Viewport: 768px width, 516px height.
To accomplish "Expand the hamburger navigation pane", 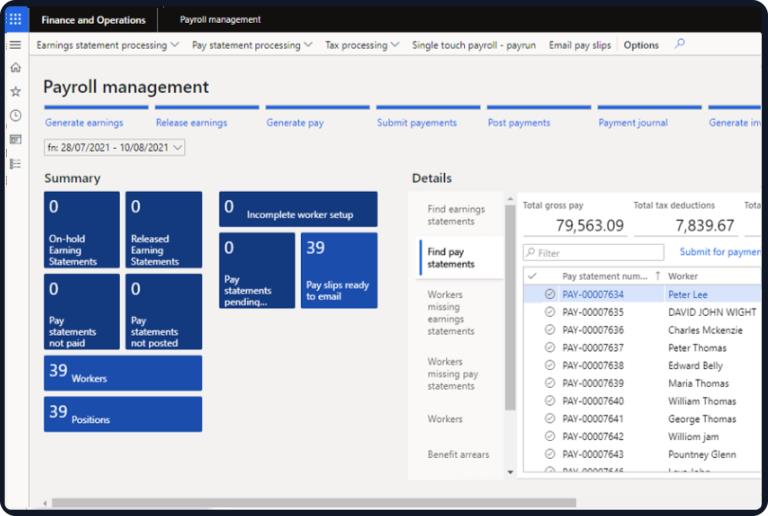I will click(x=15, y=45).
